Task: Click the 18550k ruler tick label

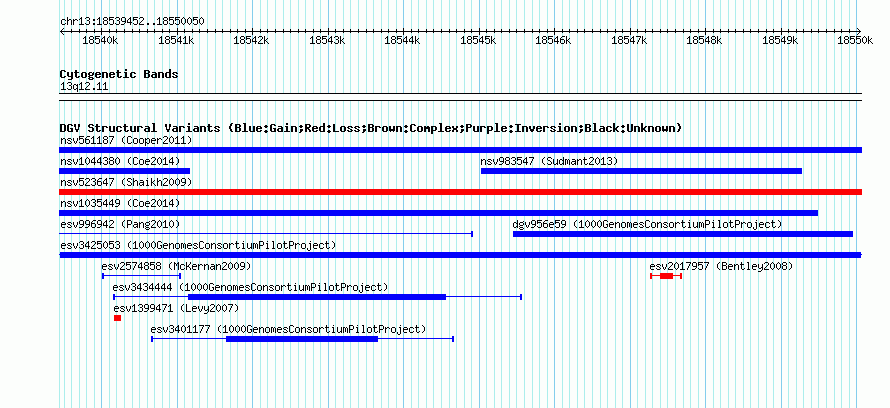Action: (x=856, y=40)
